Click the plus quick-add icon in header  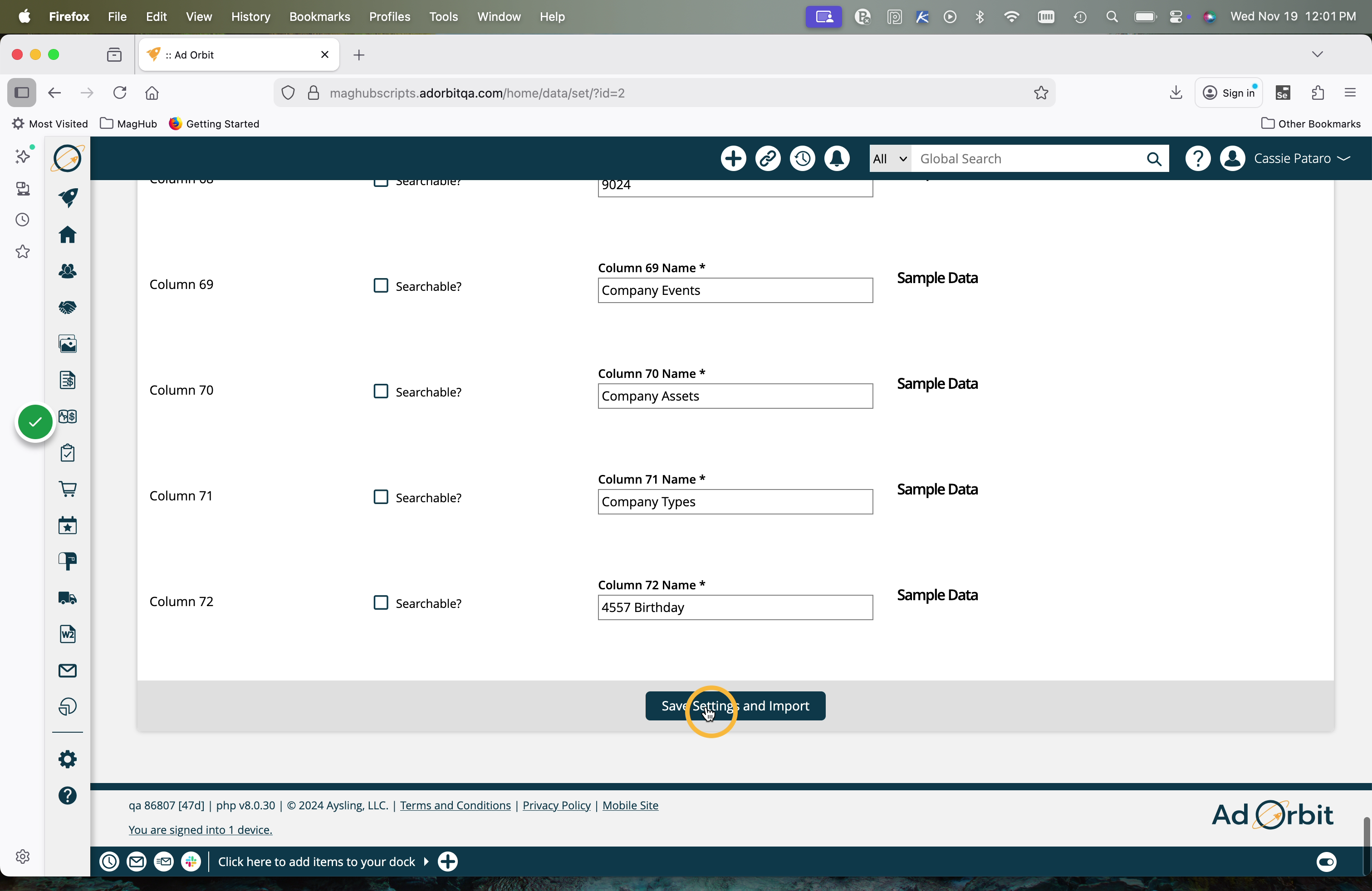pyautogui.click(x=733, y=158)
